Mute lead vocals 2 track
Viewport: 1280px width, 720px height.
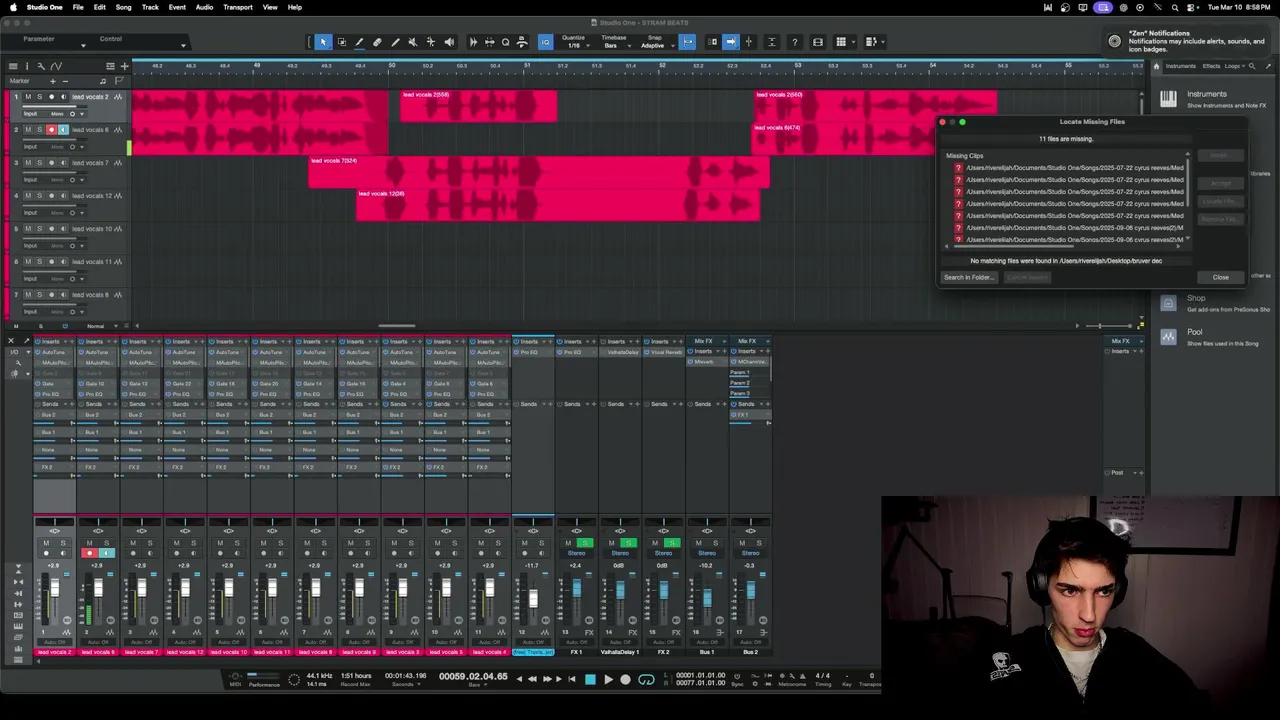28,97
